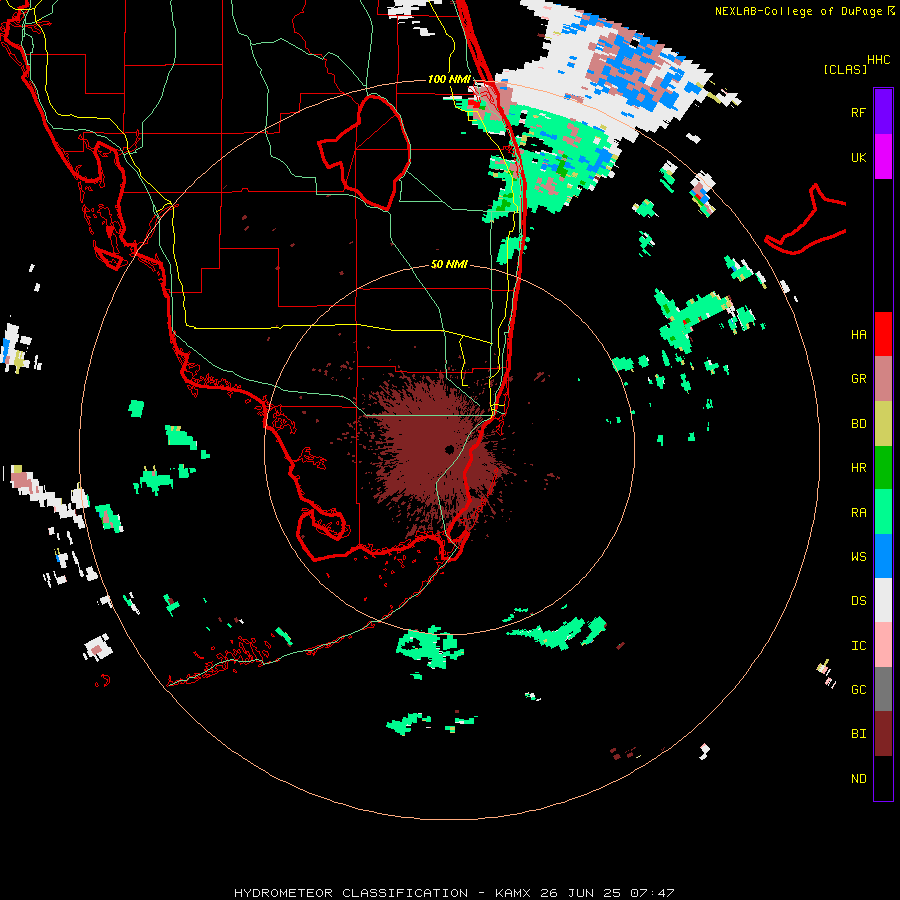This screenshot has width=900, height=900.
Task: Click the NEXLAB-College of DuPage text
Action: click(798, 11)
